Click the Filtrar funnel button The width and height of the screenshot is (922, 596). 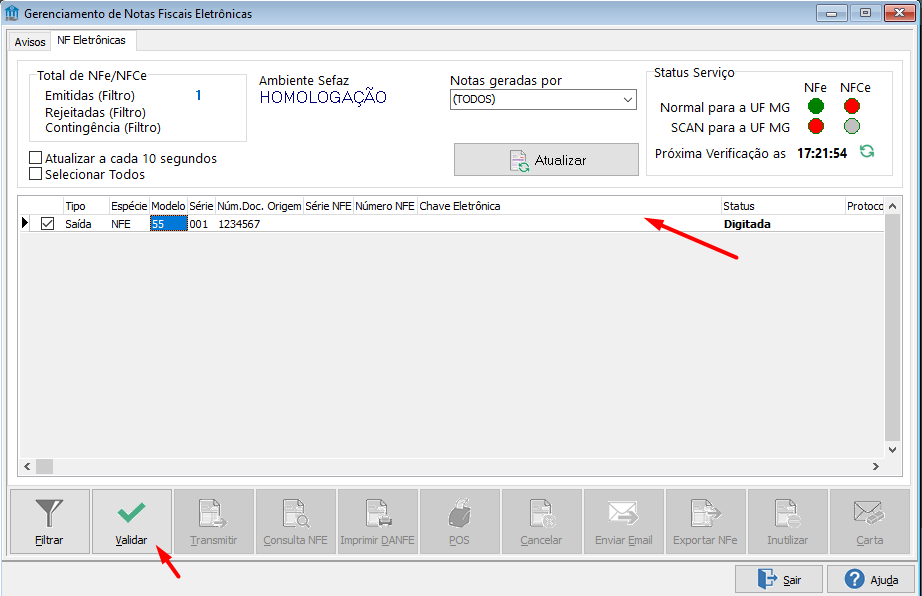(50, 521)
